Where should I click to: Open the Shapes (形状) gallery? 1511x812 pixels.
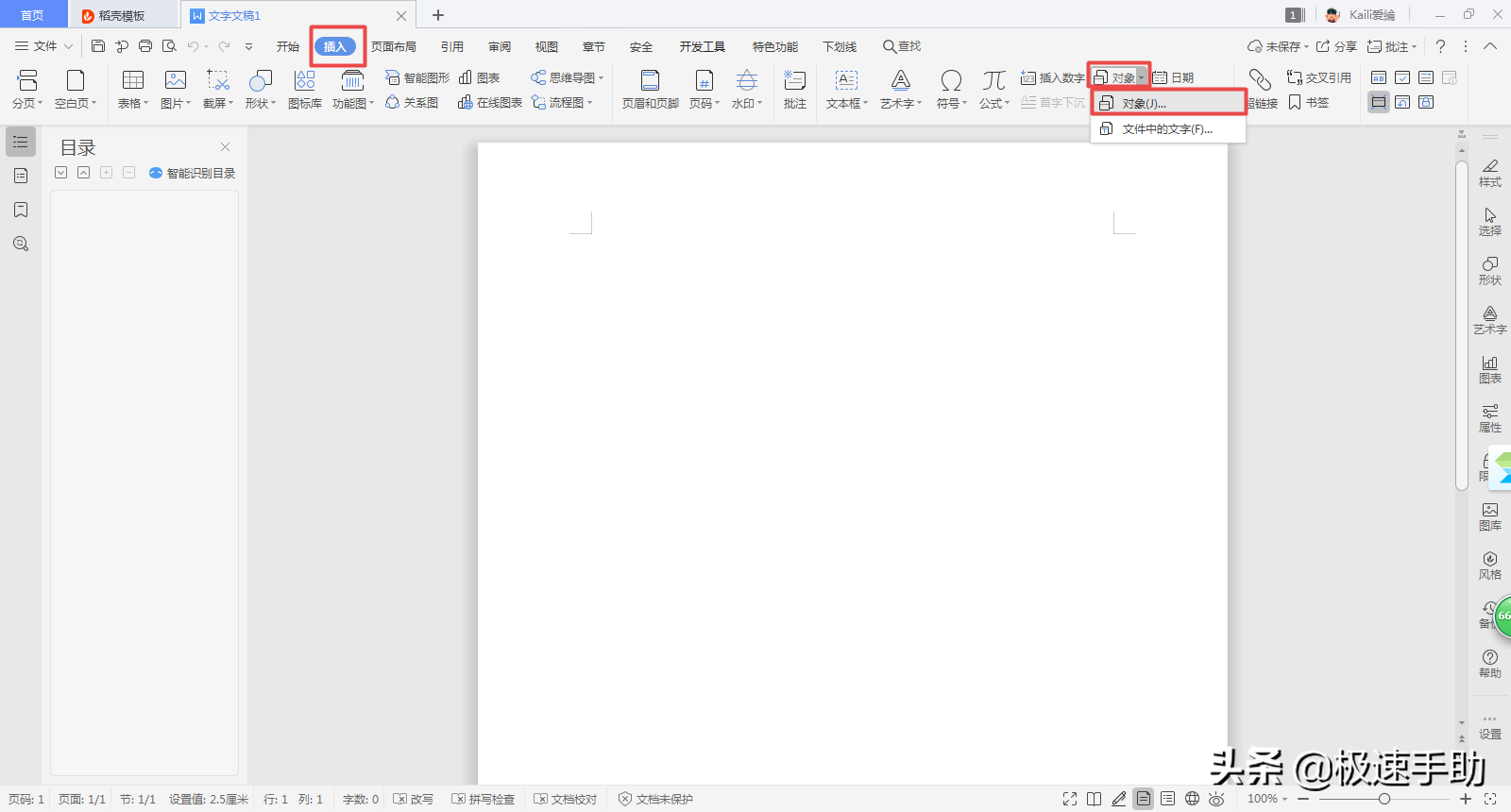261,90
